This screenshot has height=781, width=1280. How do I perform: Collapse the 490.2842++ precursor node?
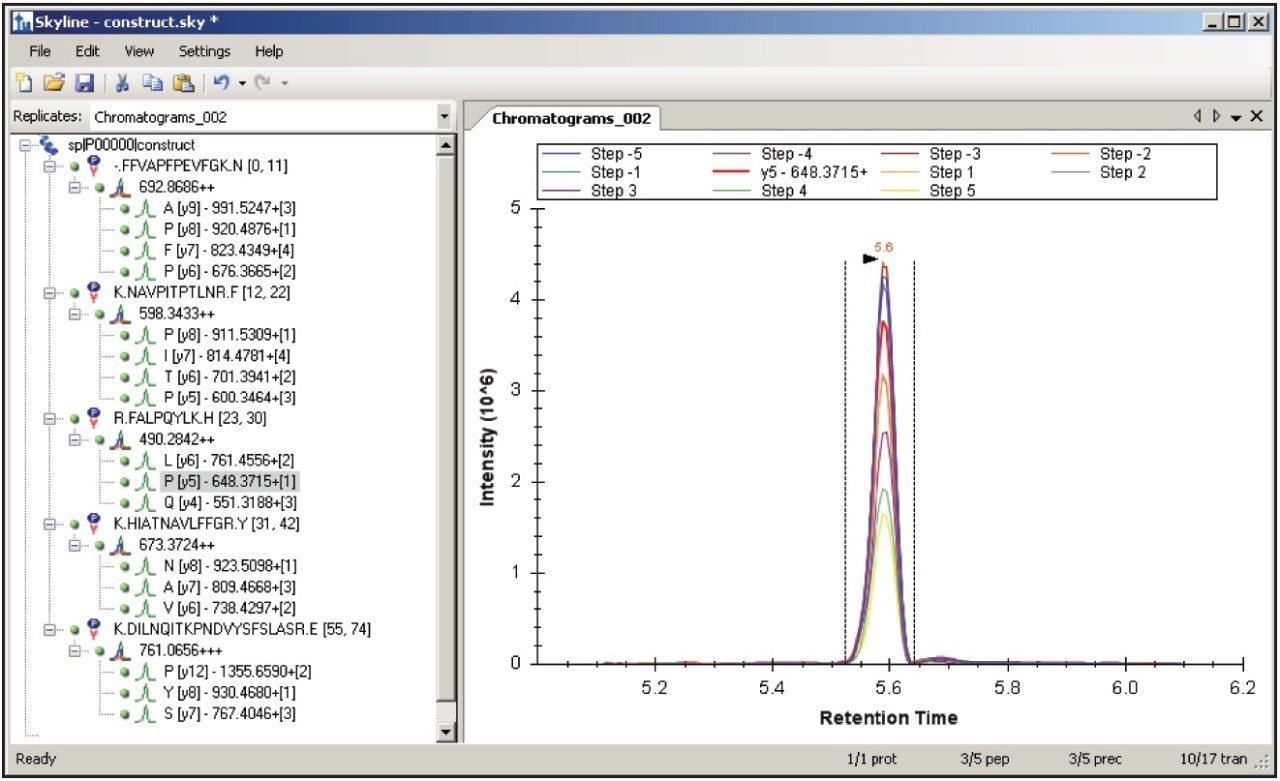(x=76, y=439)
